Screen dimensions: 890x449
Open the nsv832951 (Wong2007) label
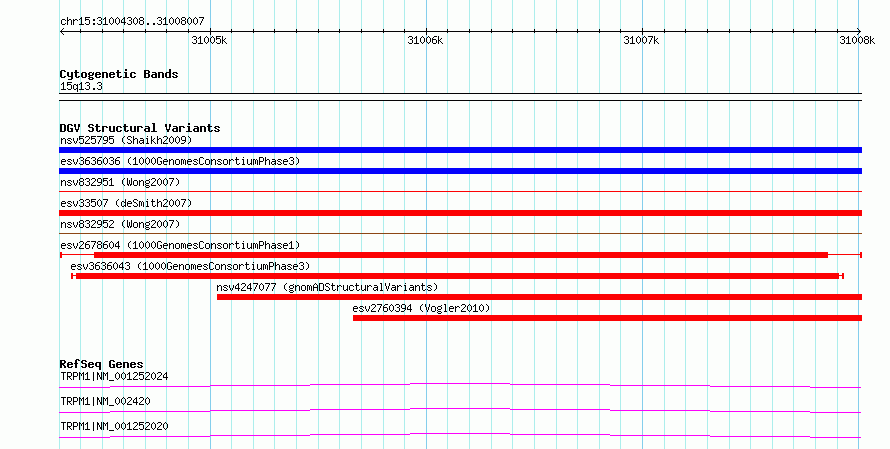pyautogui.click(x=120, y=182)
